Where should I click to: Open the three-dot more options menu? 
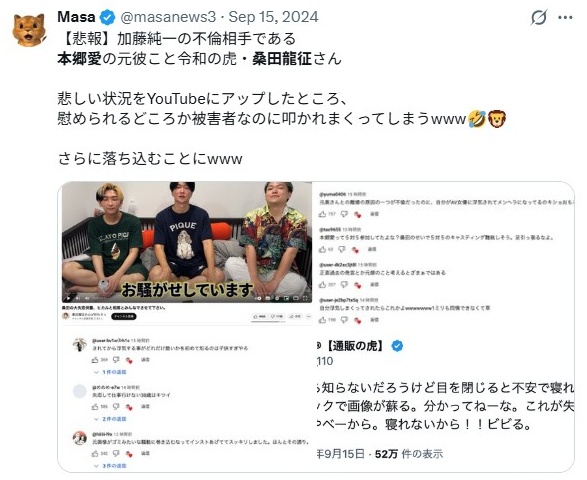tap(565, 17)
